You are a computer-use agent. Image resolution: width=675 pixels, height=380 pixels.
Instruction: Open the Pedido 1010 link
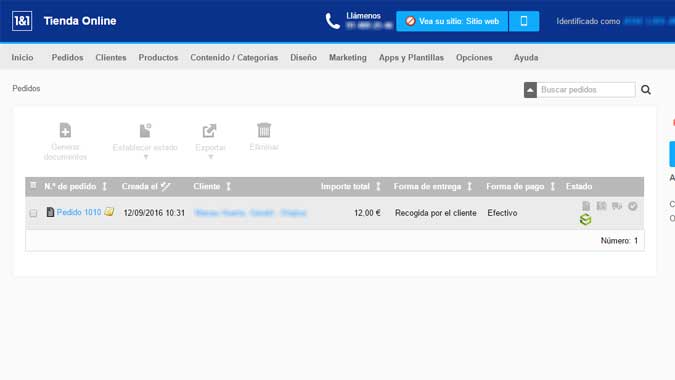[x=79, y=212]
